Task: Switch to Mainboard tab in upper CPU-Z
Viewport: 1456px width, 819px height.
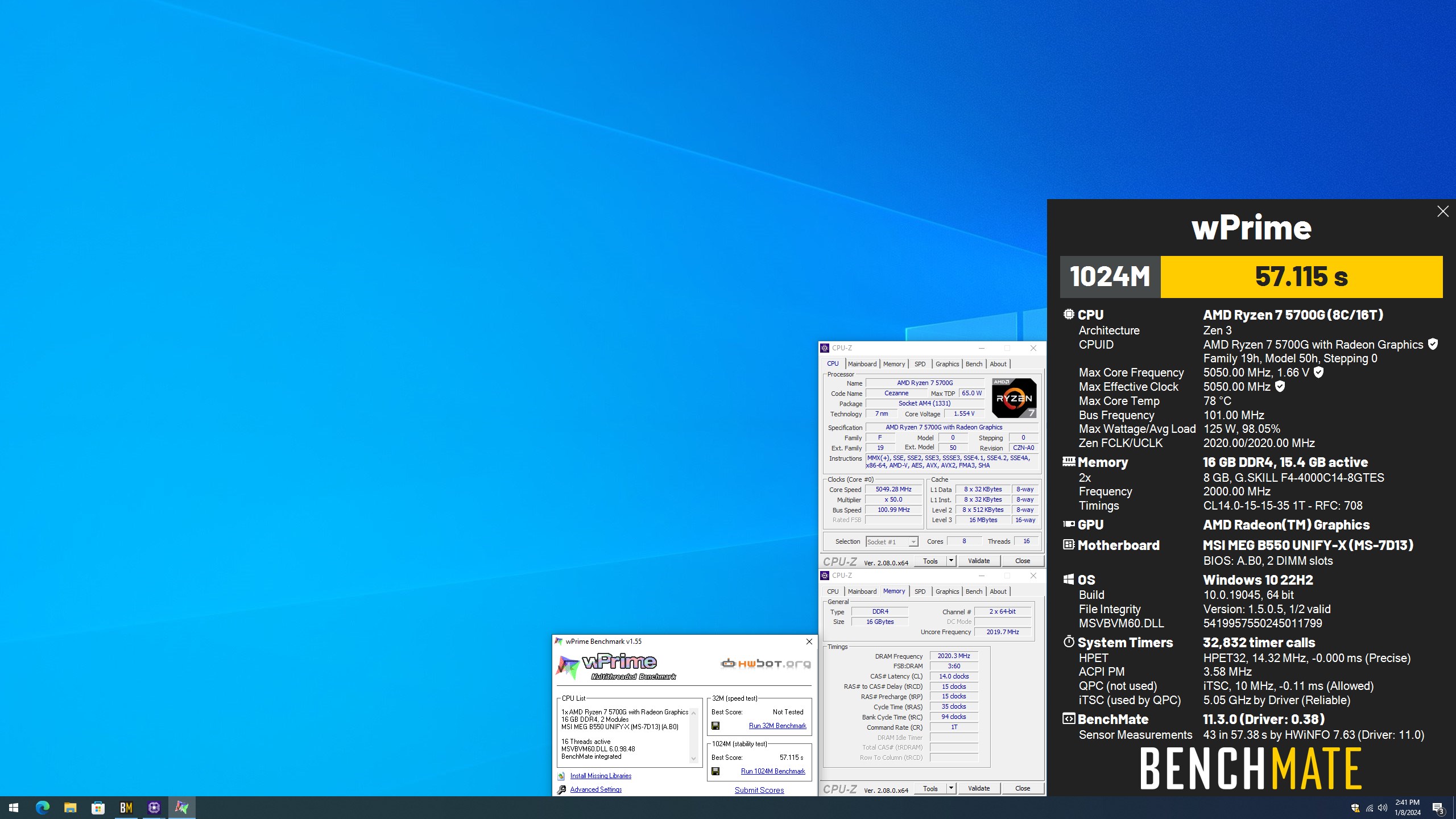Action: coord(862,364)
